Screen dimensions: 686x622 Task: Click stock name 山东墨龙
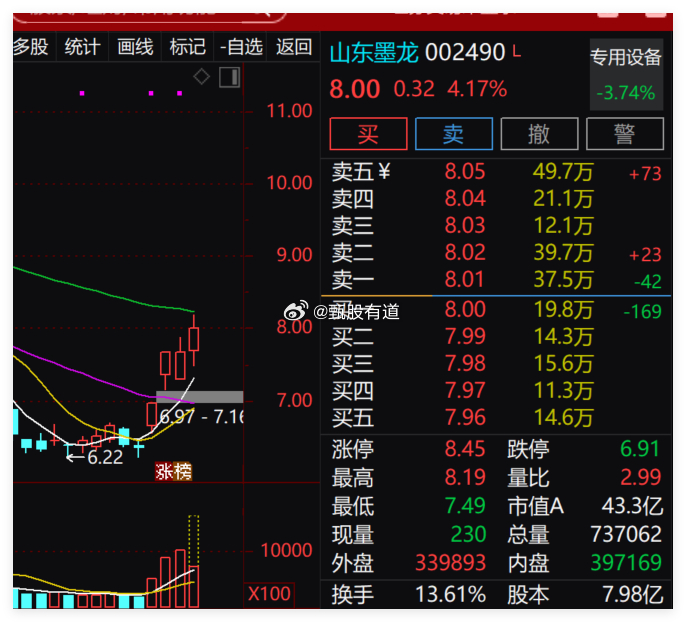pyautogui.click(x=374, y=53)
